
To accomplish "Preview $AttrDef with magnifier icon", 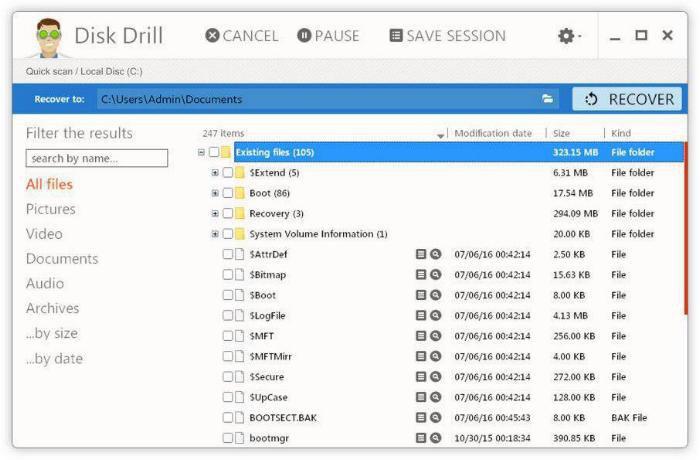I will [x=436, y=254].
